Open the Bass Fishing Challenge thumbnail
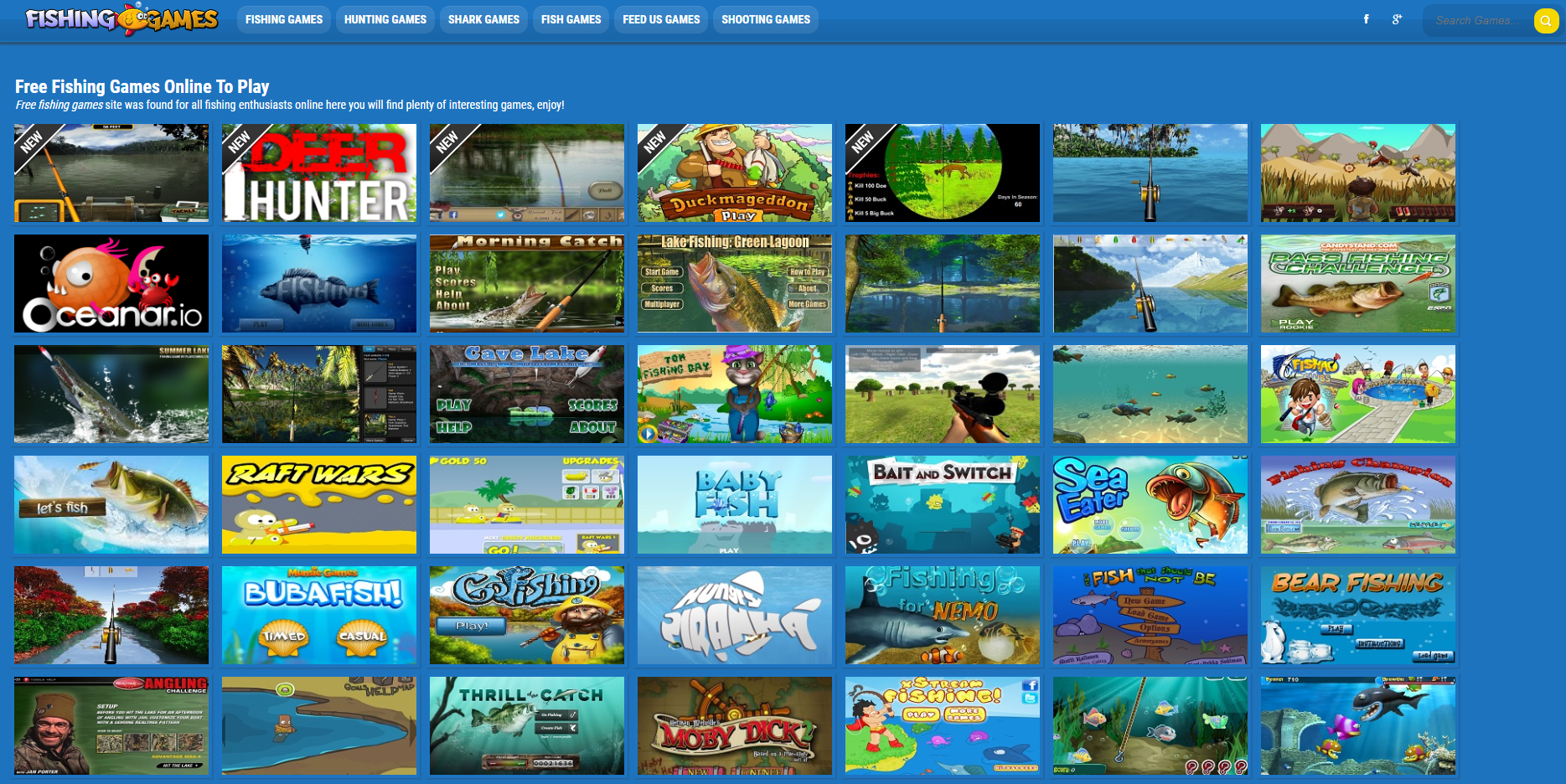 pyautogui.click(x=1358, y=284)
